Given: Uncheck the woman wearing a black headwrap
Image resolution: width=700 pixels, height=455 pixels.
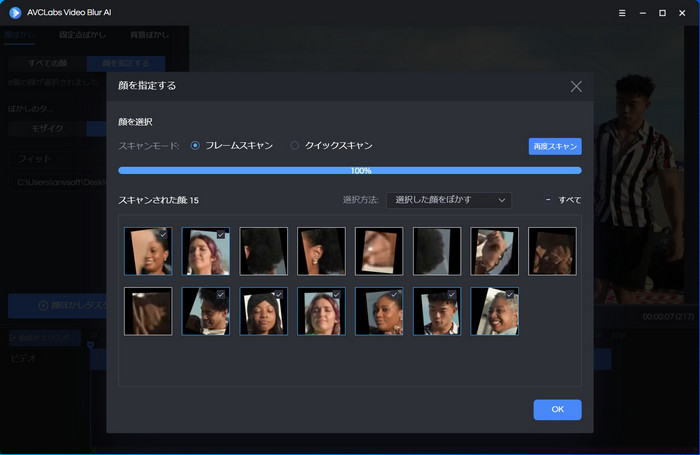Looking at the screenshot, I should (x=279, y=295).
